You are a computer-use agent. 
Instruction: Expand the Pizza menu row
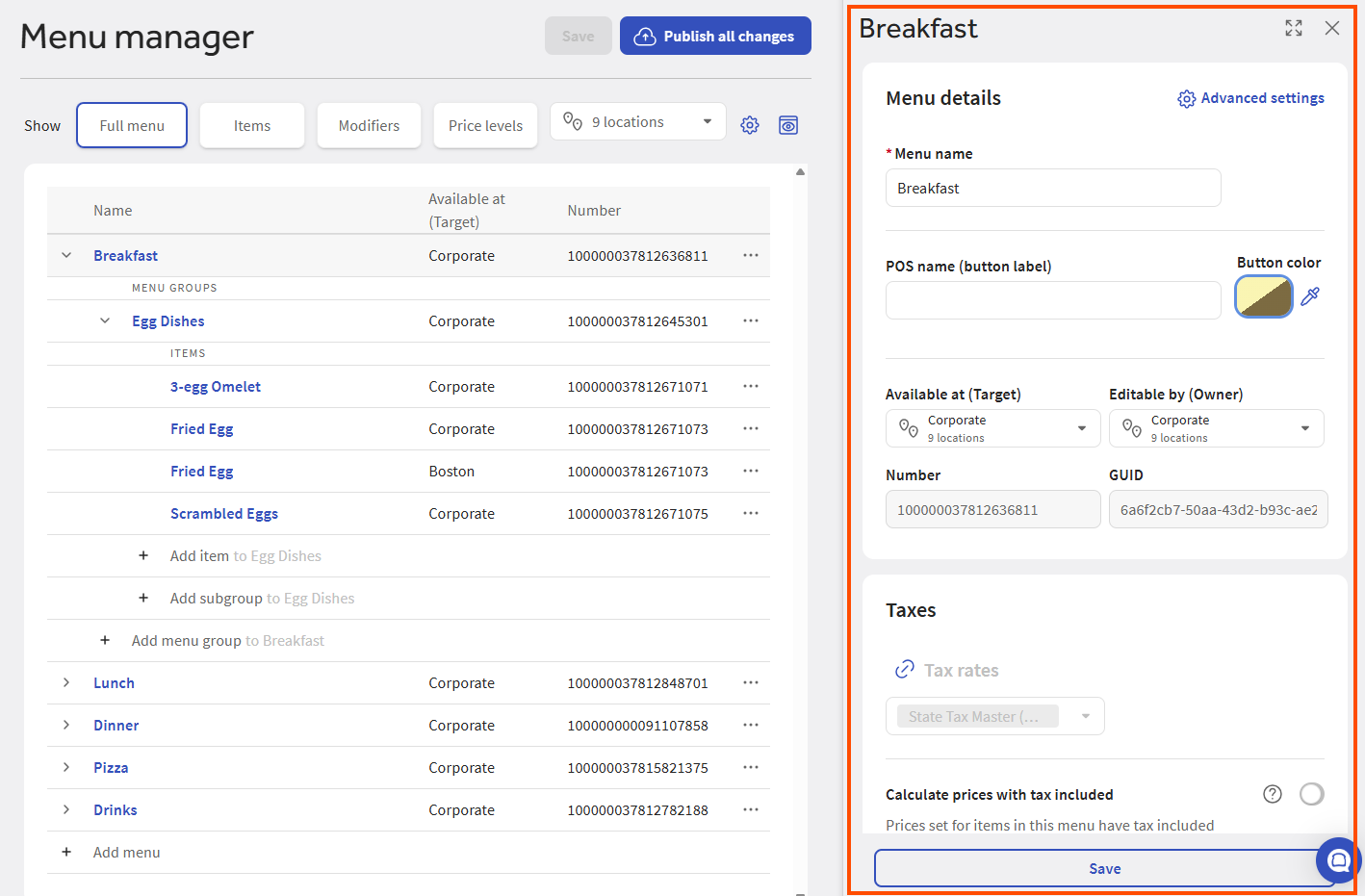[x=66, y=767]
